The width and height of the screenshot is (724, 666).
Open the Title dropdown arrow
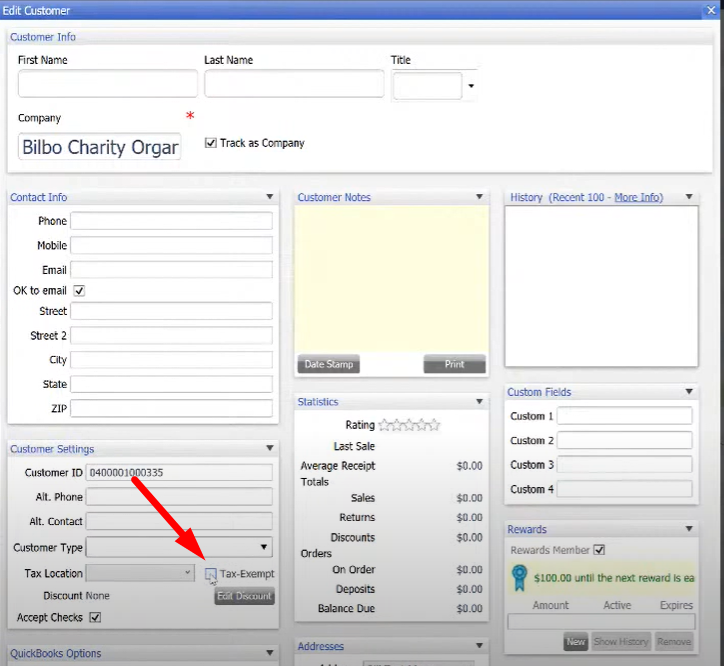tap(471, 86)
